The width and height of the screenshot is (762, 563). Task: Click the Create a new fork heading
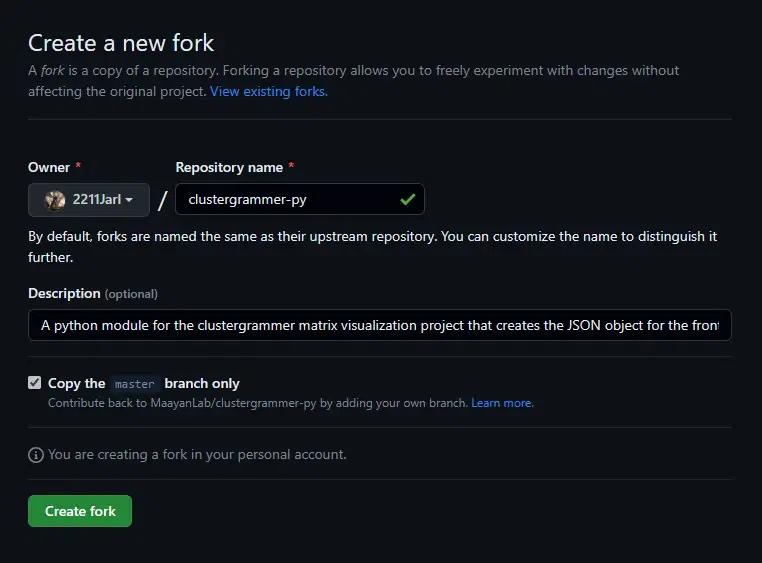click(121, 43)
